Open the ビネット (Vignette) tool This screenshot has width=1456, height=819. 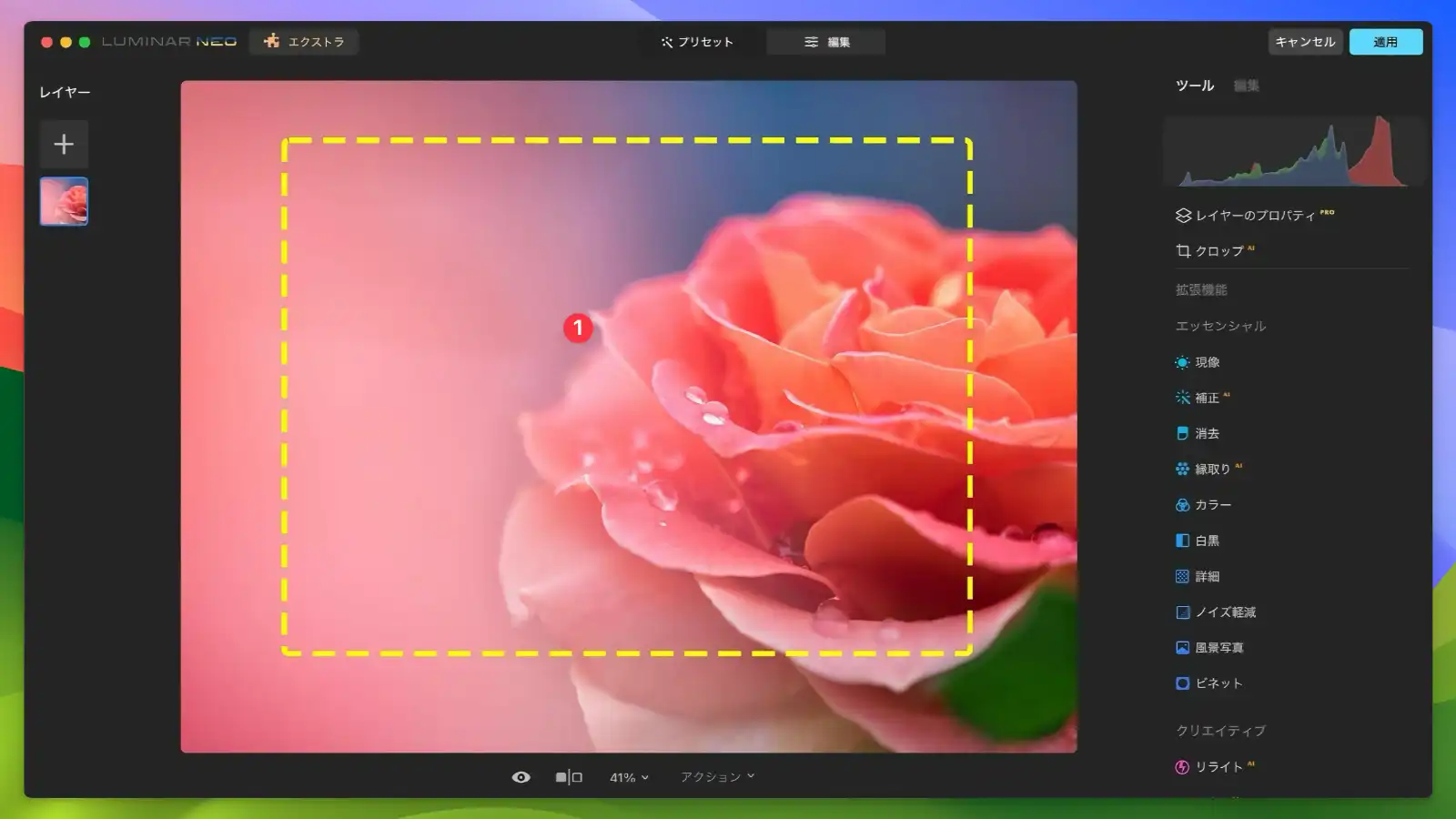(1214, 683)
